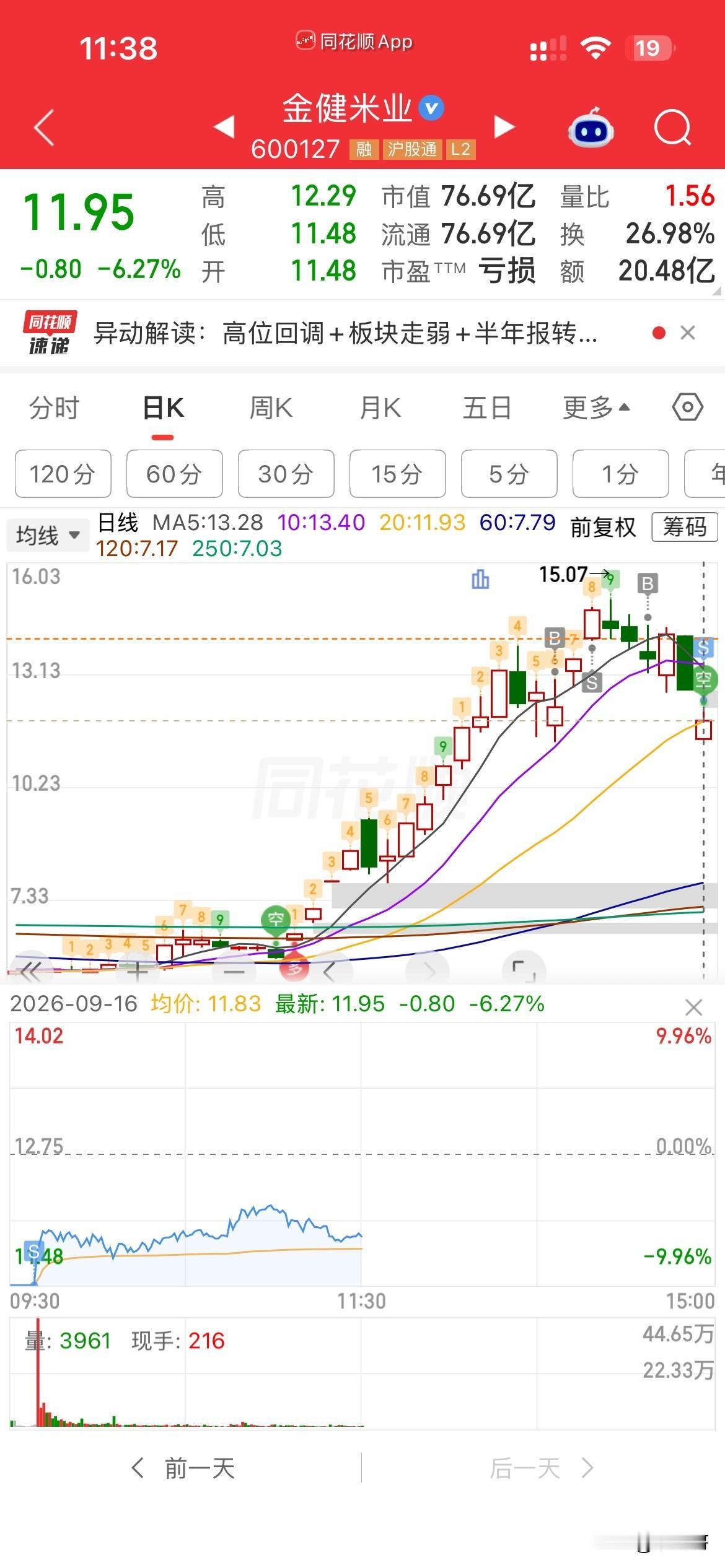Viewport: 725px width, 1568px height.
Task: Tap the current price 11.95
Action: coord(79,212)
